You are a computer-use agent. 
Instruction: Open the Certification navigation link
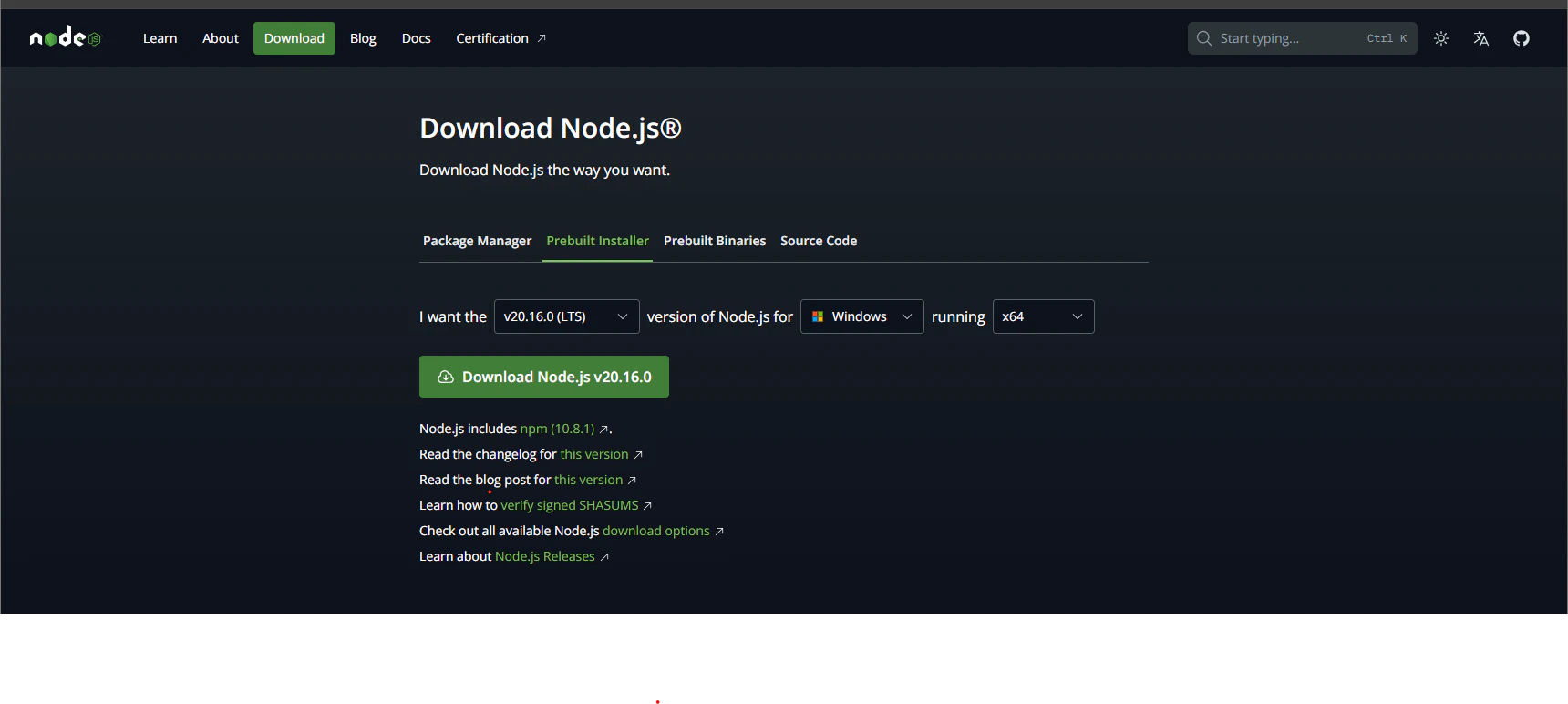500,38
